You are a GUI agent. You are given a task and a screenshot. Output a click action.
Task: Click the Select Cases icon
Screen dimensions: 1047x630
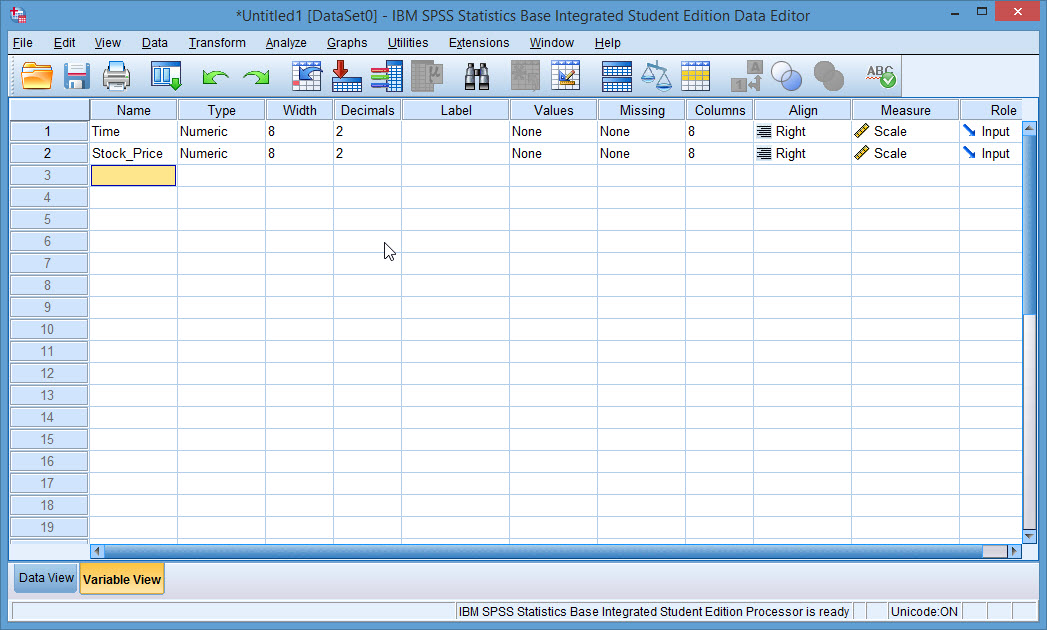[695, 75]
